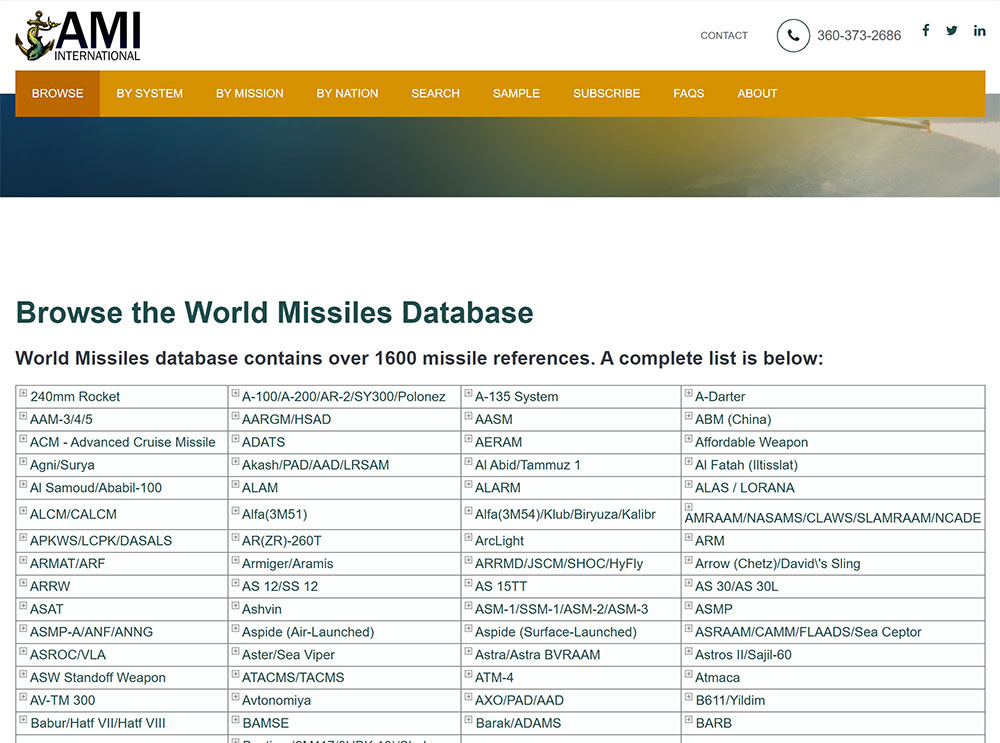This screenshot has width=1000, height=743.
Task: Click the AR(ZR)-260T missile text
Action: coord(281,541)
